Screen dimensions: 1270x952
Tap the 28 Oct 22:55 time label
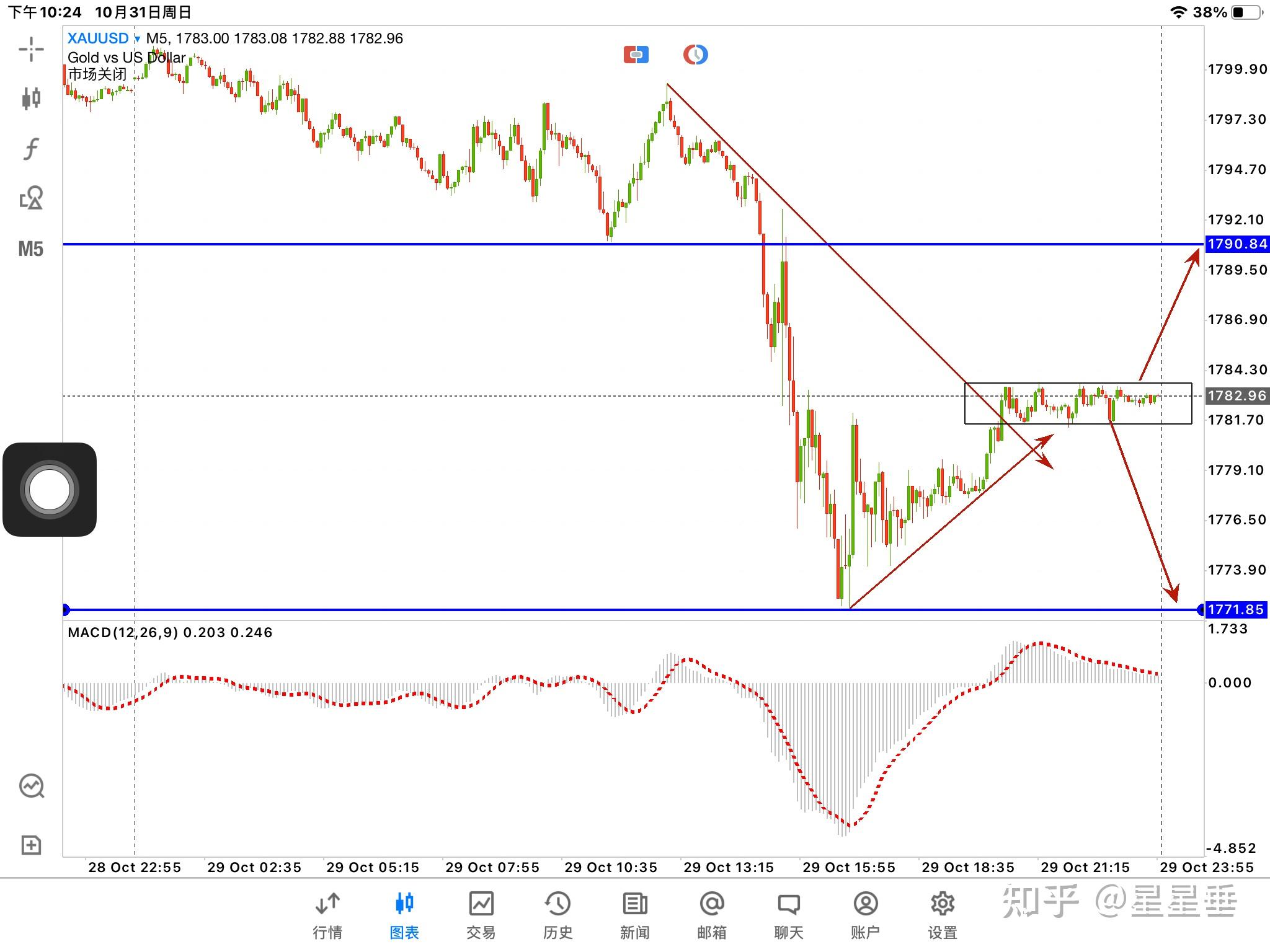click(x=135, y=867)
